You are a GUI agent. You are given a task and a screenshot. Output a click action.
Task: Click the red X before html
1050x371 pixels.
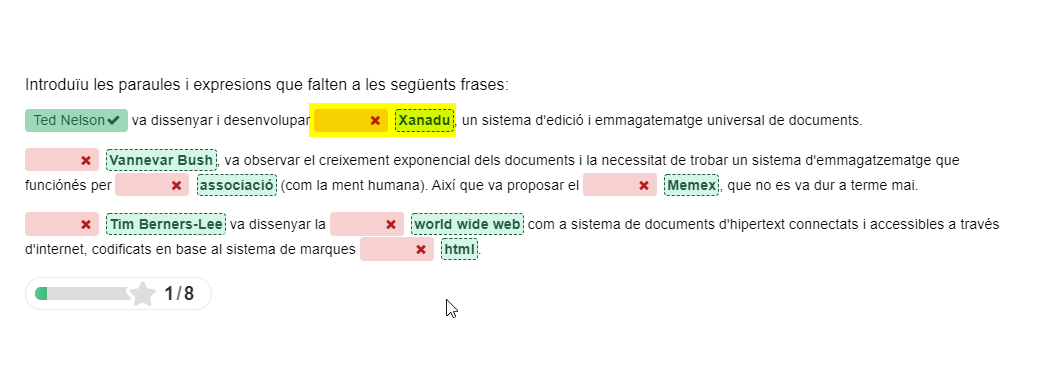(421, 250)
